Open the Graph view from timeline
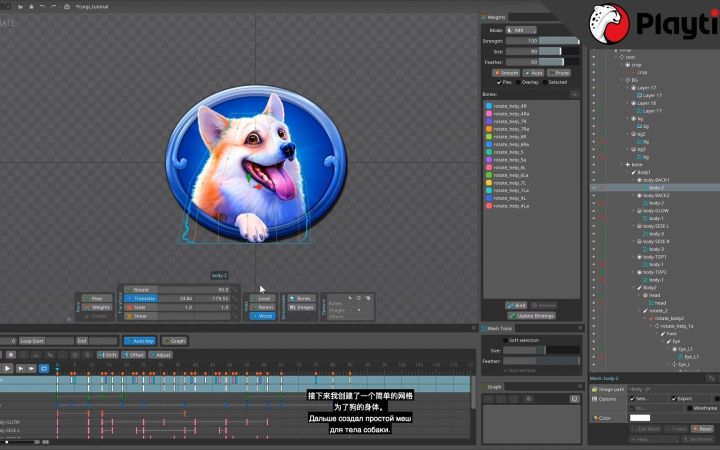The image size is (720, 450). click(x=174, y=341)
